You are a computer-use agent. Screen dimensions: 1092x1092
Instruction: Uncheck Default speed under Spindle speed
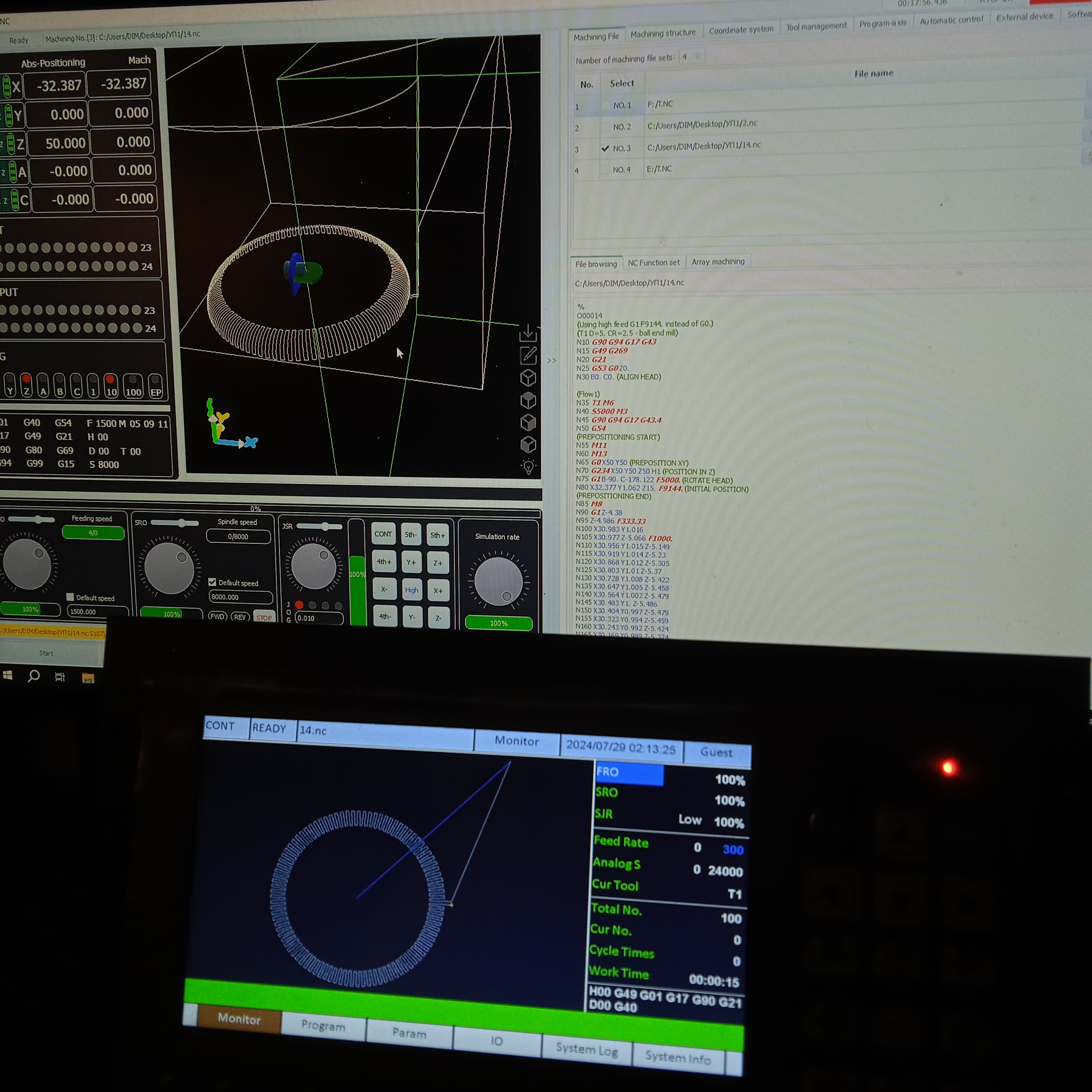pos(212,582)
